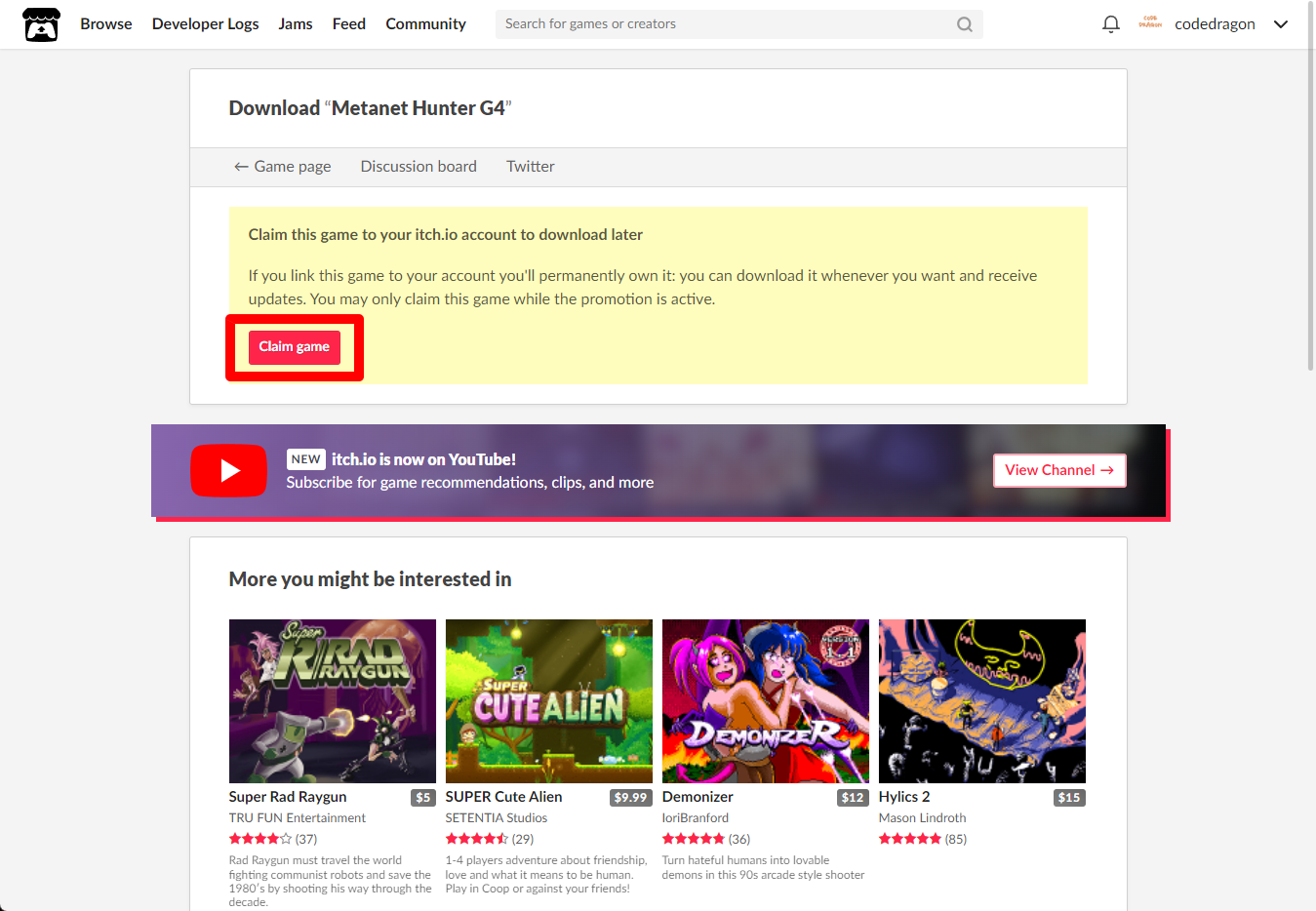Click the View Channel button
This screenshot has height=911, width=1316.
[1059, 470]
